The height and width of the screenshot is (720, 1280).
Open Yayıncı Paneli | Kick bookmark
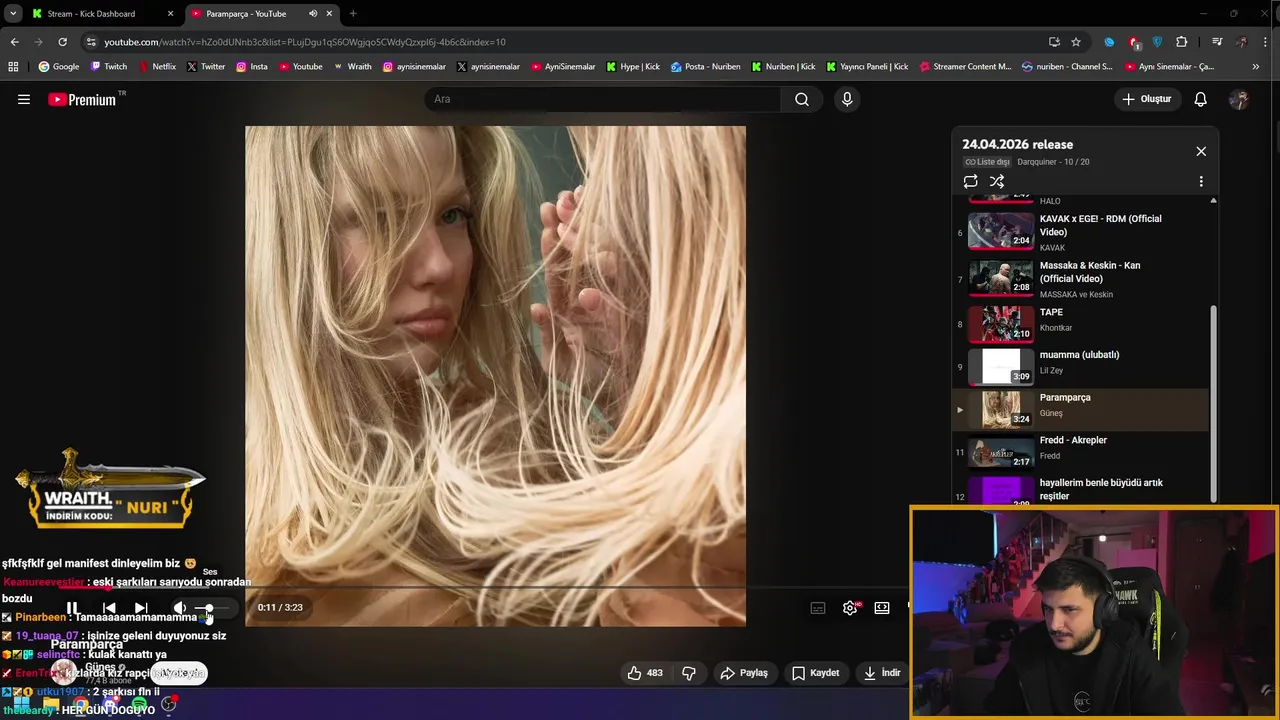pyautogui.click(x=867, y=67)
